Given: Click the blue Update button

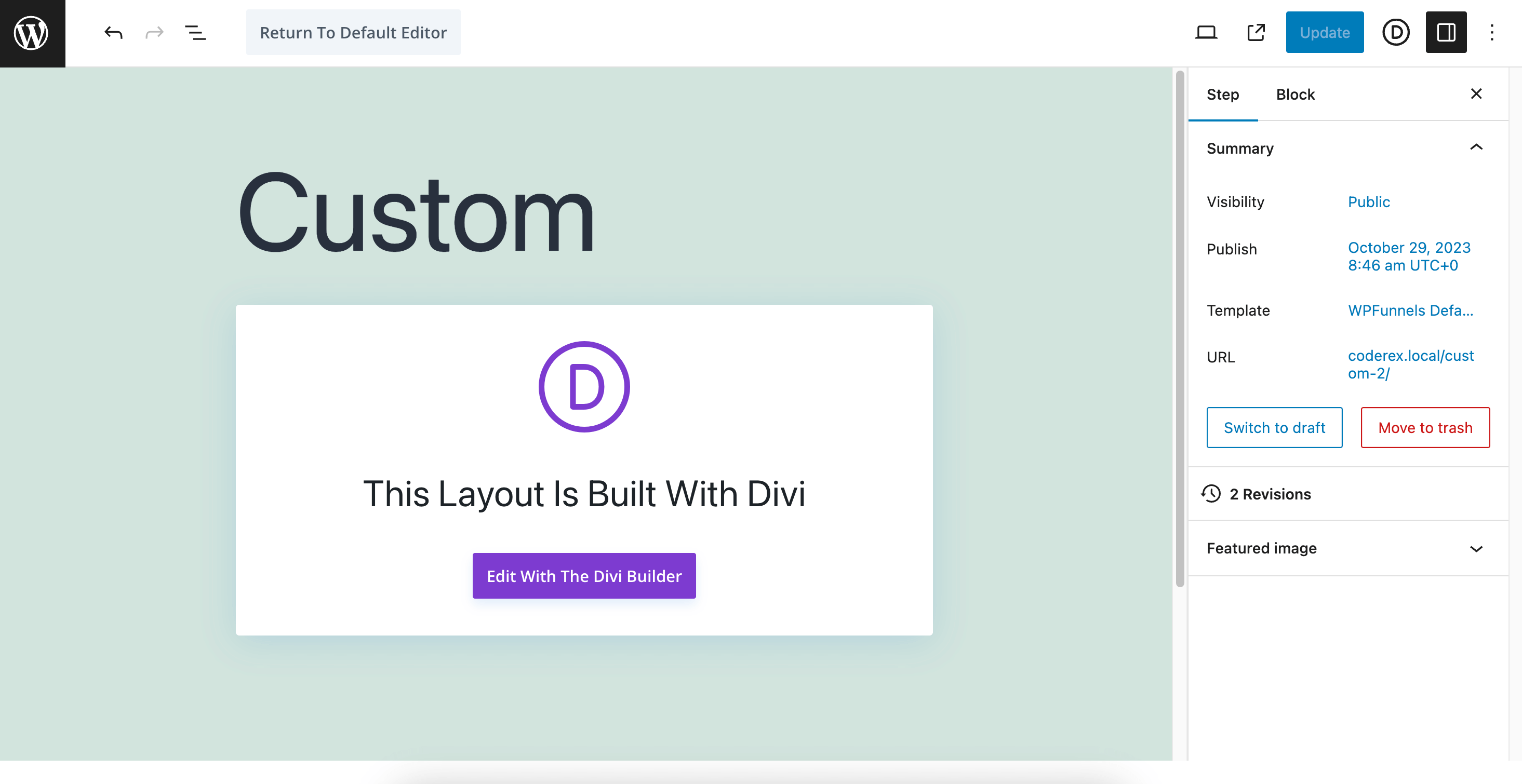Looking at the screenshot, I should (x=1325, y=33).
